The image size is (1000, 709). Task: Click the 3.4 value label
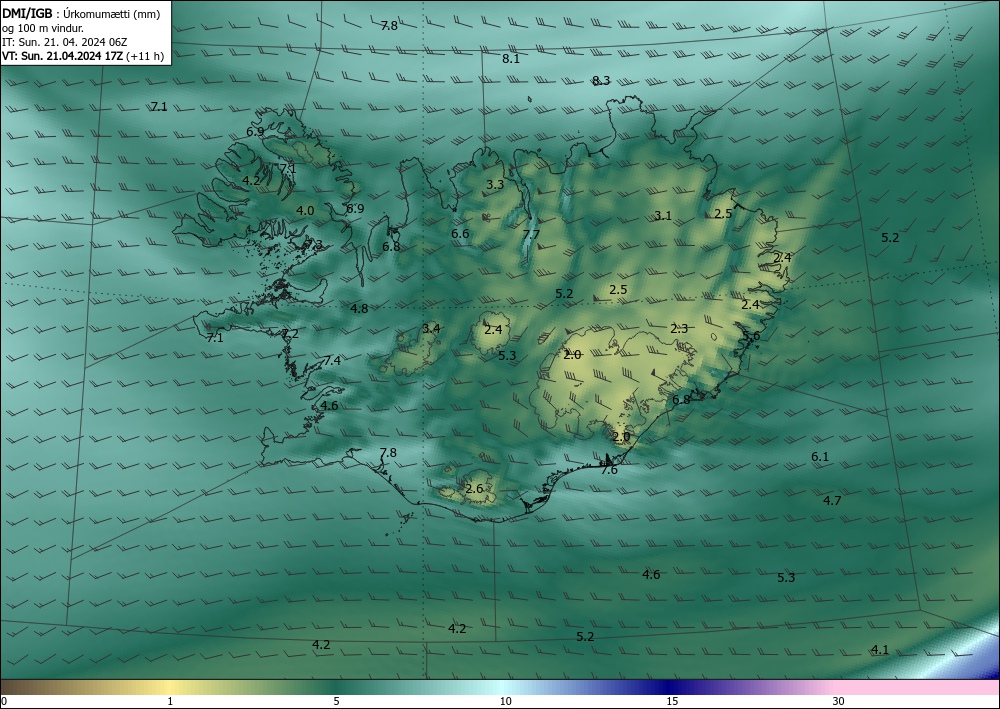[x=431, y=328]
